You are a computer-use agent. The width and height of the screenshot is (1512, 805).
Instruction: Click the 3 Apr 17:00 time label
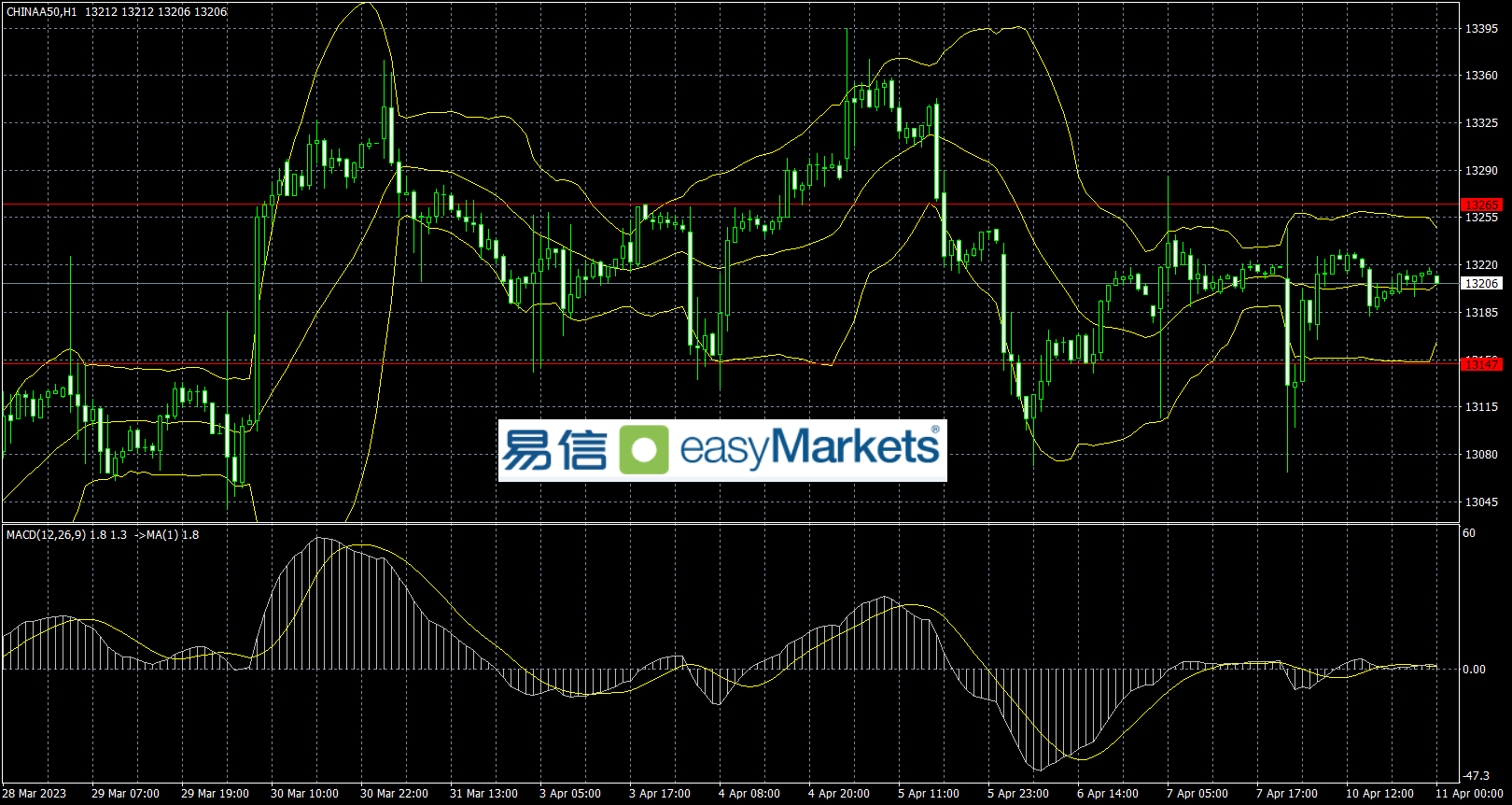[x=660, y=794]
